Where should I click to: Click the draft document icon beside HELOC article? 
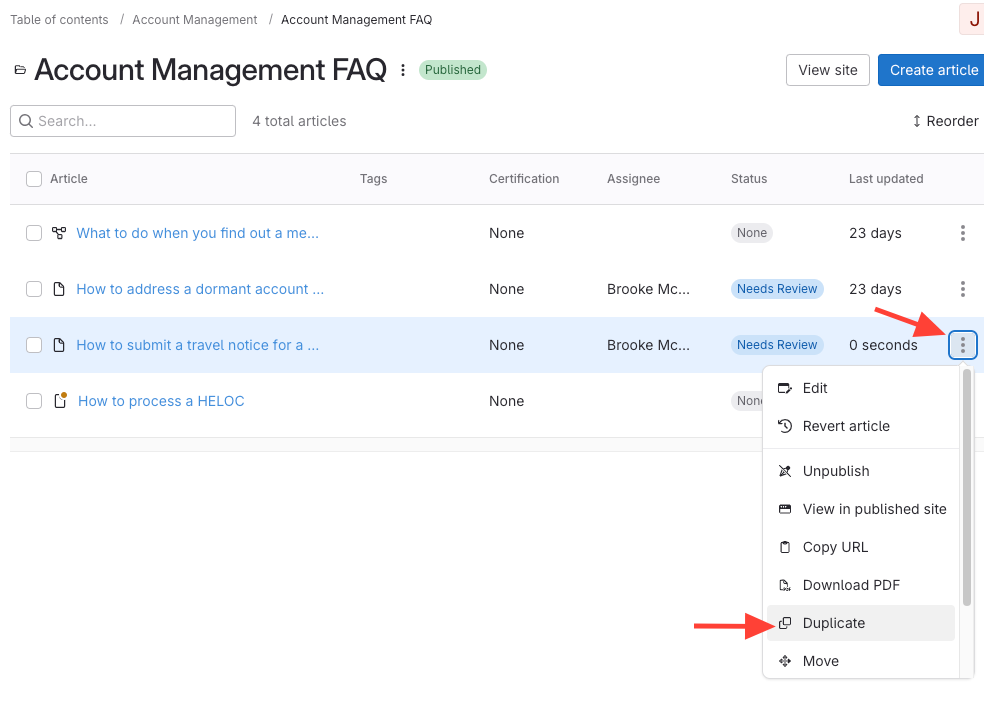pyautogui.click(x=60, y=401)
